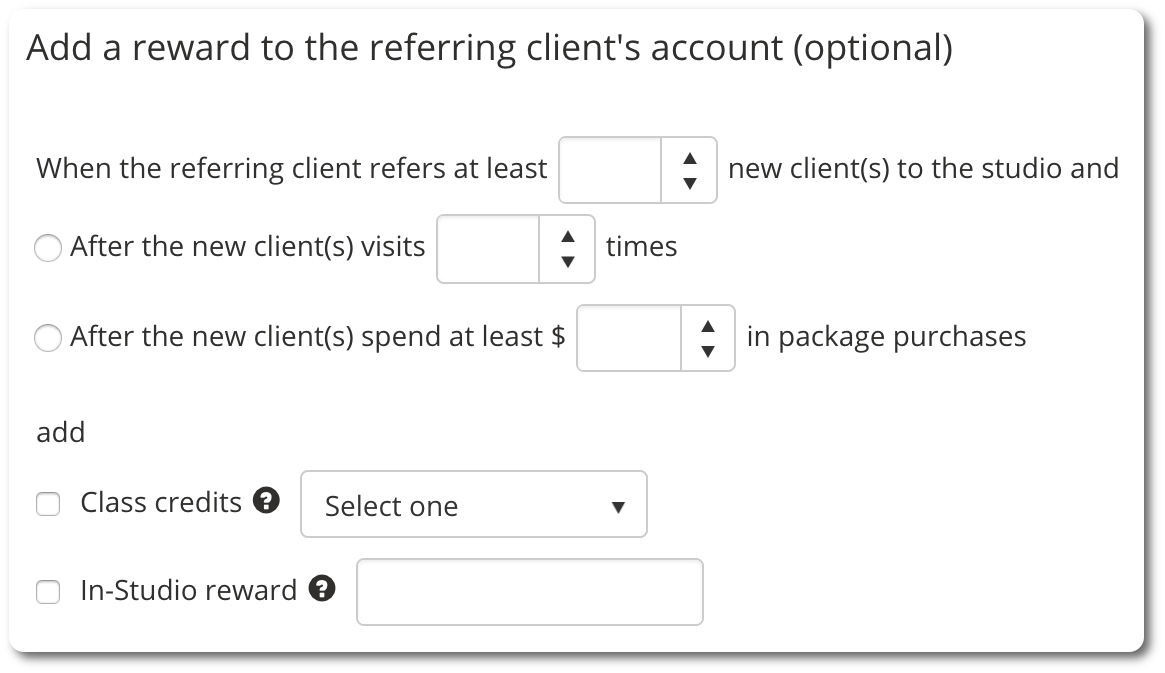
Task: Decrement the new client visits number
Action: 568,261
